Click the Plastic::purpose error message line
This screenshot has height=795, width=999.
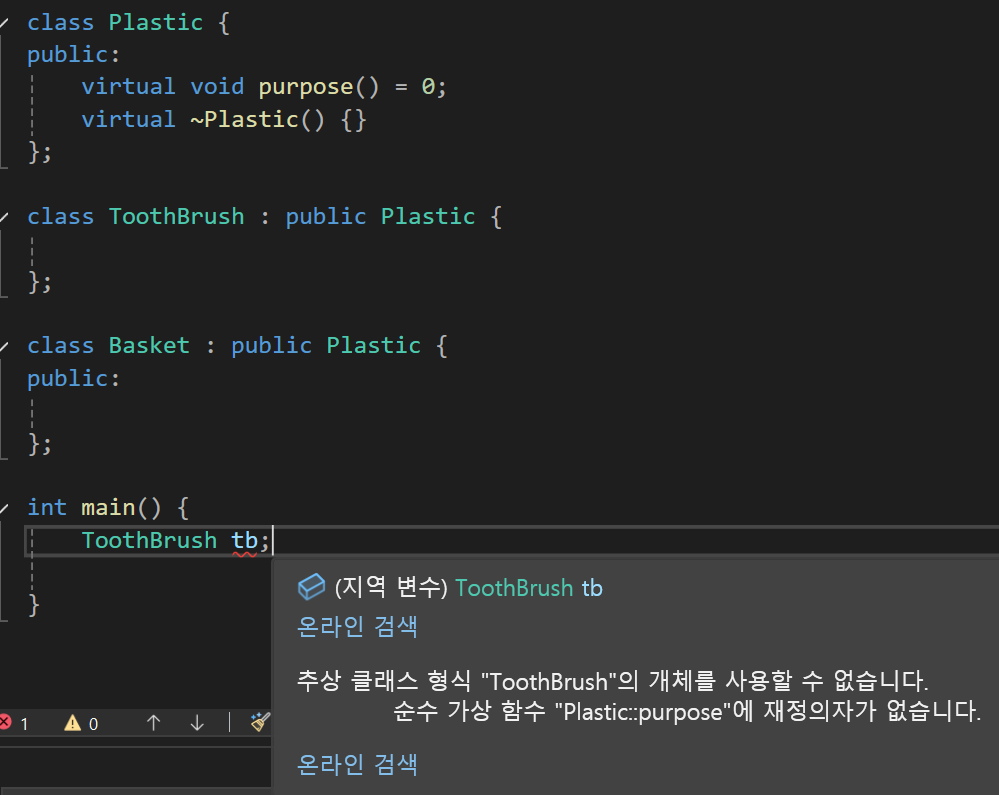(687, 711)
